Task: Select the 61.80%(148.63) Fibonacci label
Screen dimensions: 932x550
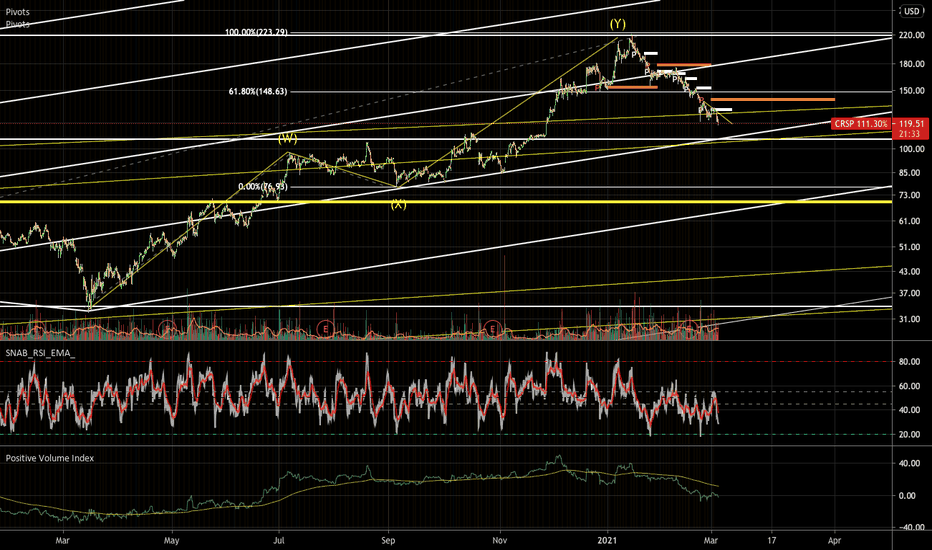Action: pos(258,92)
